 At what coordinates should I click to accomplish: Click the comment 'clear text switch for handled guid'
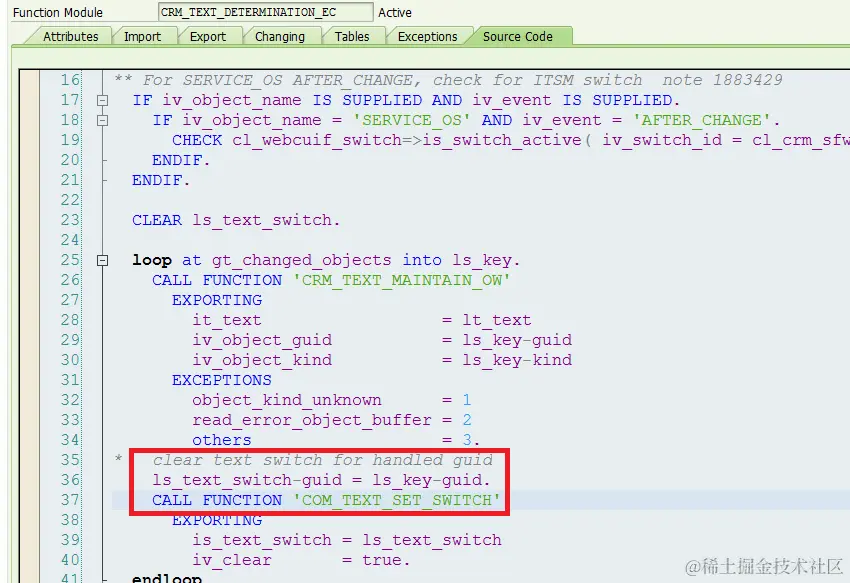pyautogui.click(x=323, y=460)
